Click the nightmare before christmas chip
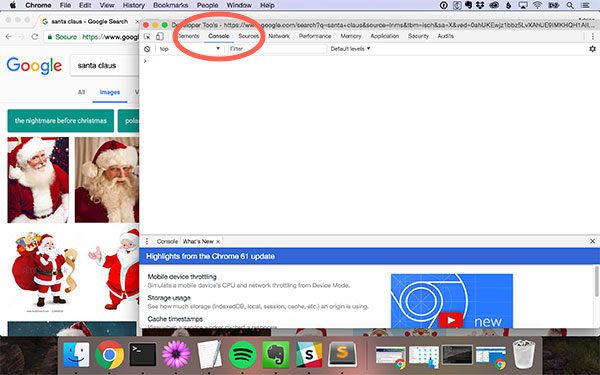Screen dimensions: 600x375 tap(60, 121)
